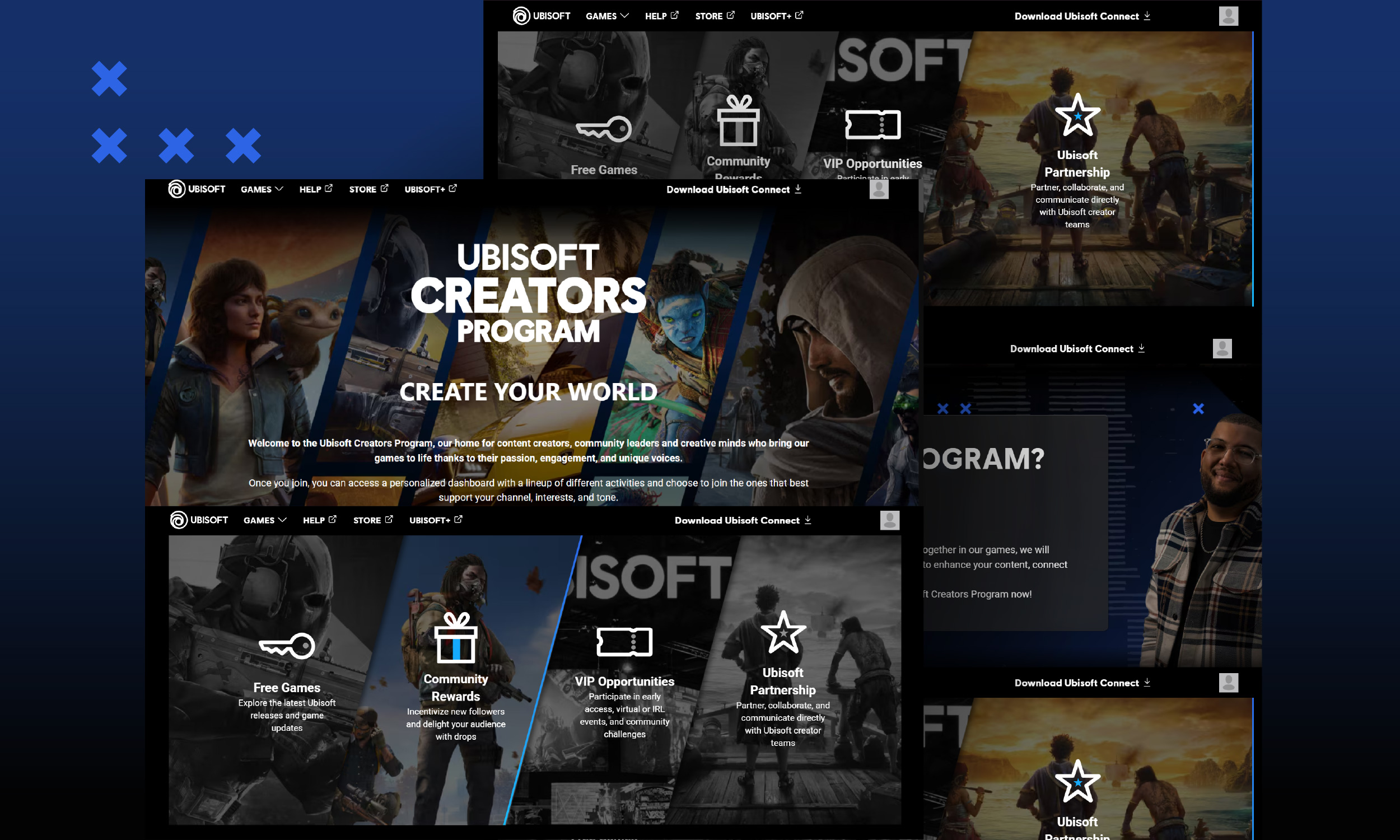Click external-link icon next to HELP in top window
The height and width of the screenshot is (840, 1400).
[675, 15]
